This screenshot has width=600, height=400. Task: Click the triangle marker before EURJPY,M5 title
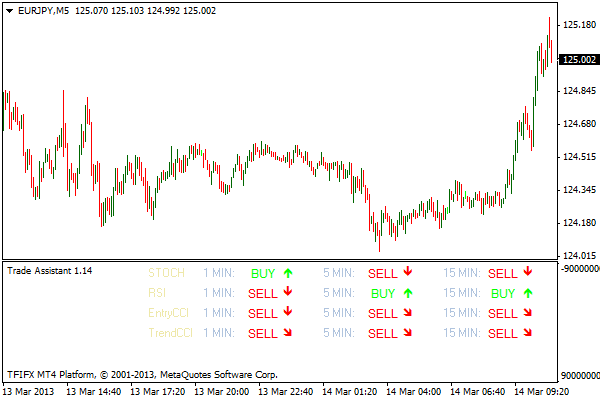(x=9, y=11)
